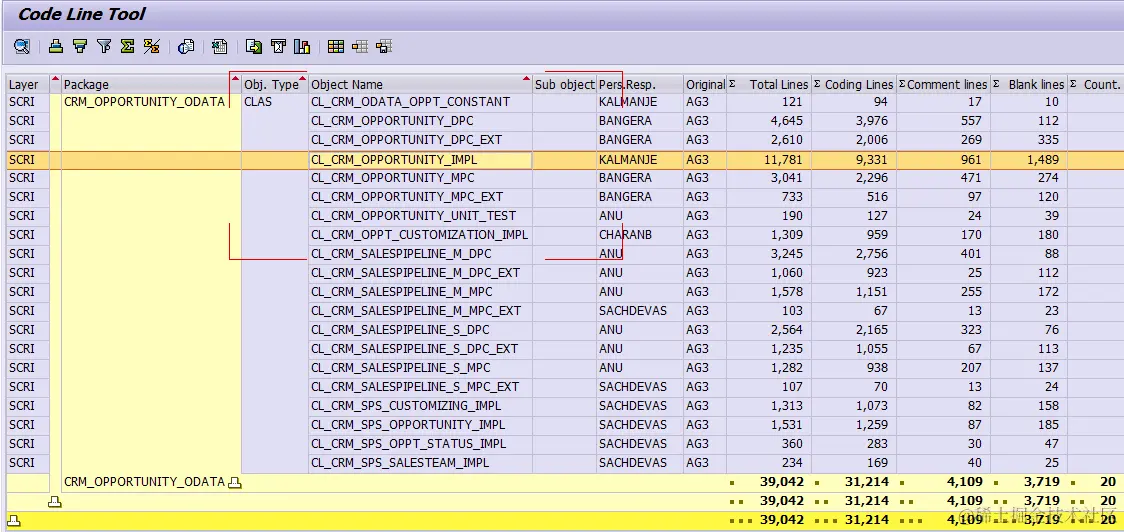Click the 11,781 total lines value
Image resolution: width=1124 pixels, height=532 pixels.
pos(768,159)
